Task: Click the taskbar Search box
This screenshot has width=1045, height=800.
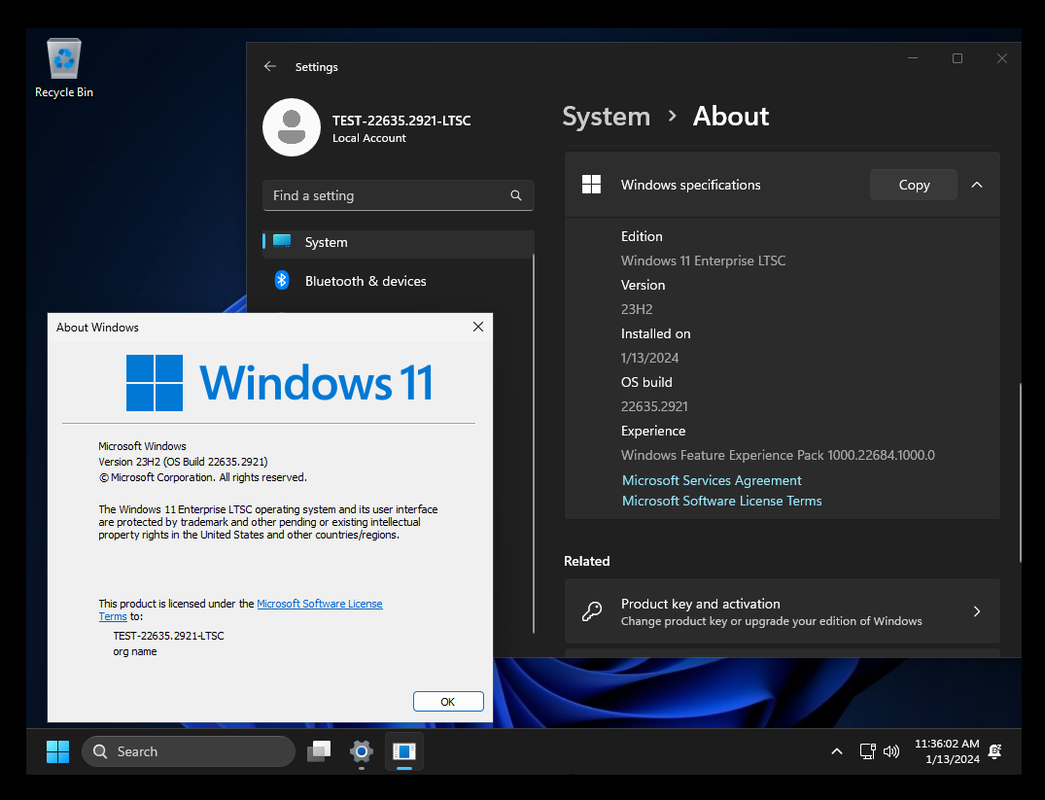Action: pos(189,751)
